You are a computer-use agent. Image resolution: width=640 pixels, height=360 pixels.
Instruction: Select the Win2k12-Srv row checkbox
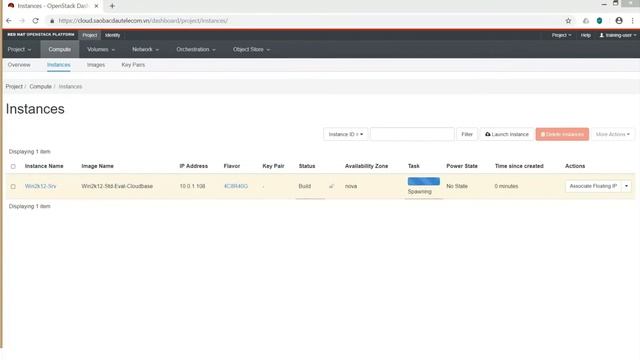pos(13,187)
